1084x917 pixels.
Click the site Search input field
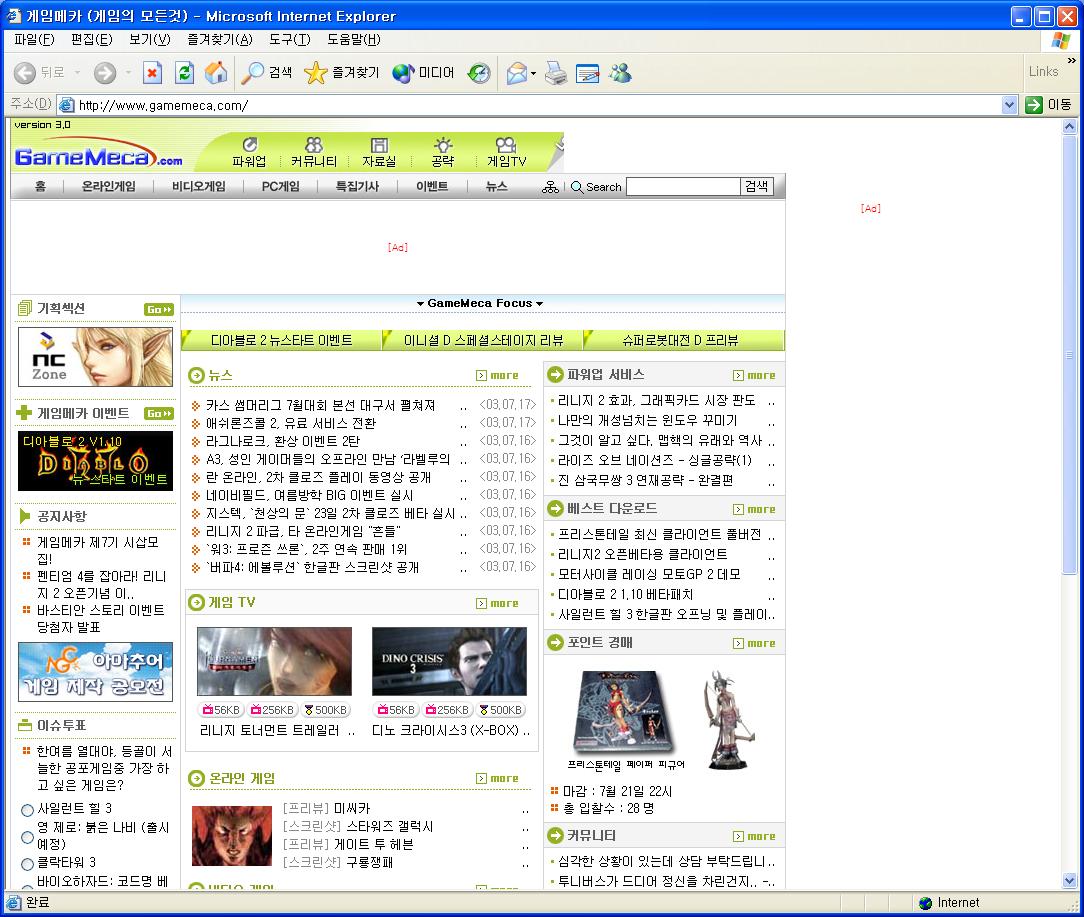click(x=682, y=187)
